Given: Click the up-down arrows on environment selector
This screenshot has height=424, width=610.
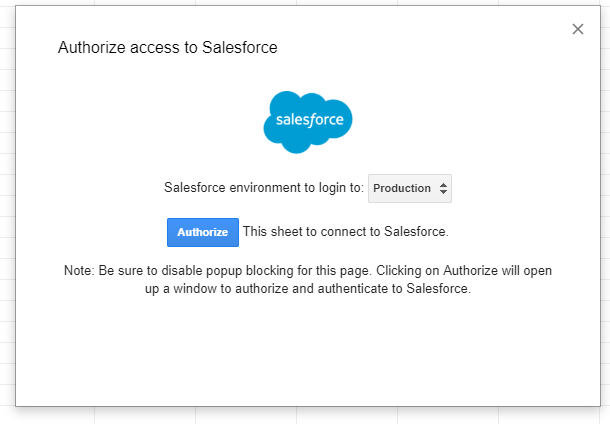Looking at the screenshot, I should pyautogui.click(x=443, y=188).
